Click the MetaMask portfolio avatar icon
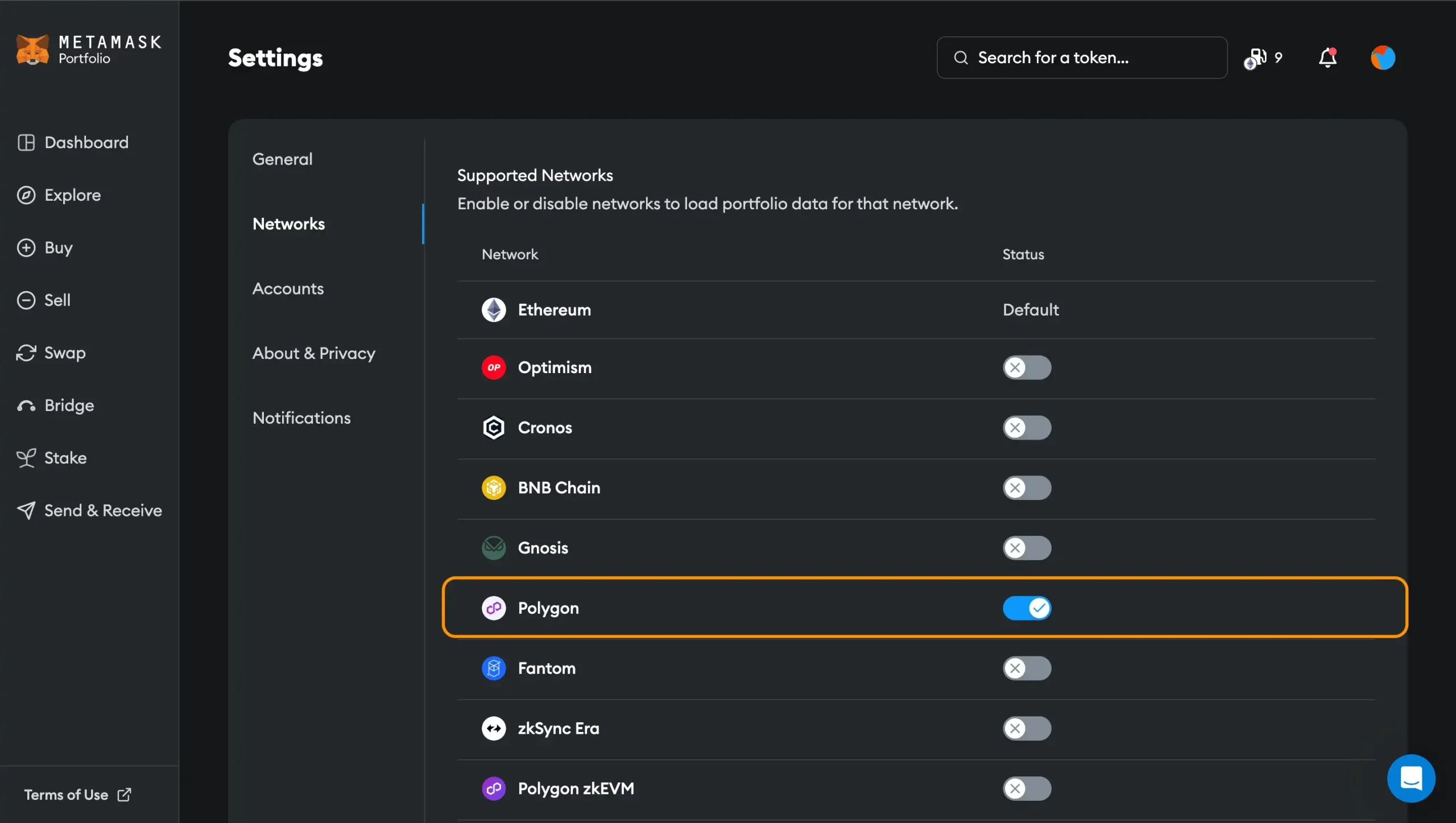Image resolution: width=1456 pixels, height=823 pixels. (x=1383, y=57)
